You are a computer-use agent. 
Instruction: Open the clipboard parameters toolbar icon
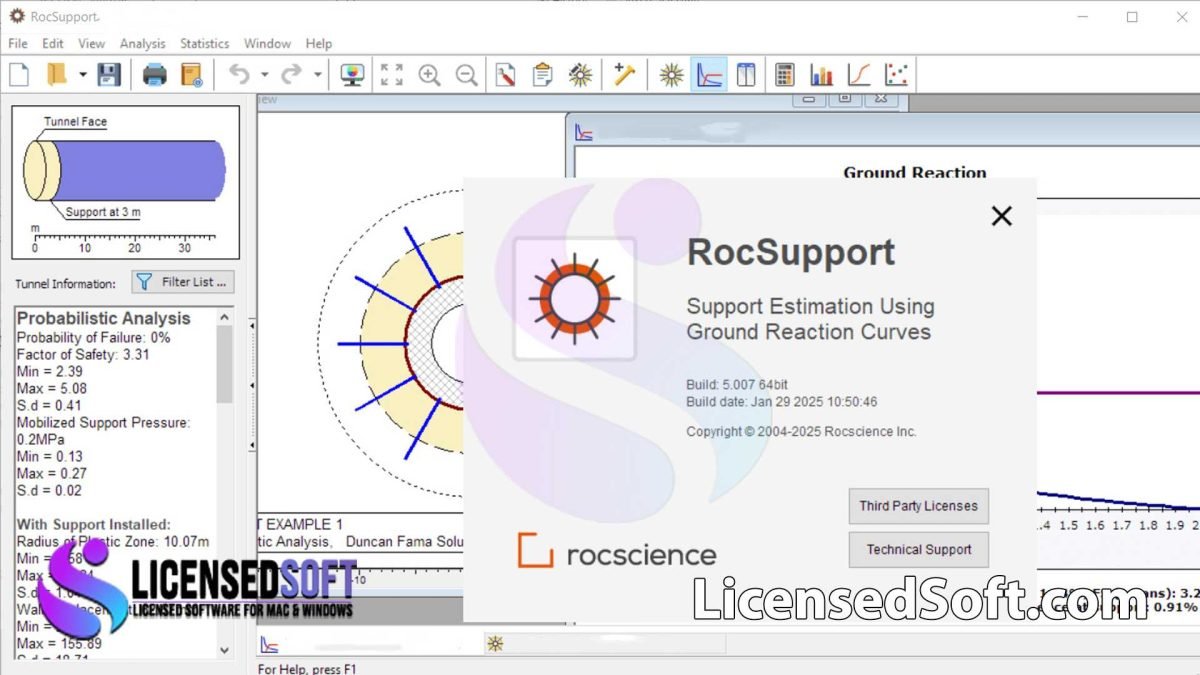pos(543,75)
